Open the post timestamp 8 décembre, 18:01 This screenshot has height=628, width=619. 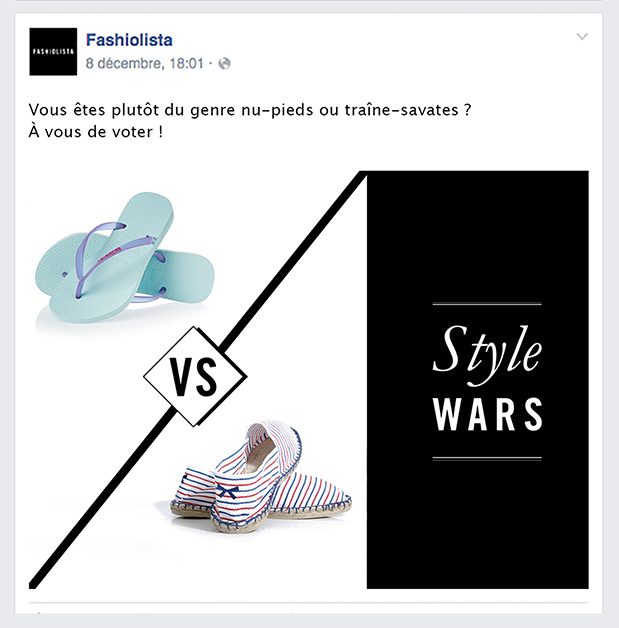[x=145, y=63]
